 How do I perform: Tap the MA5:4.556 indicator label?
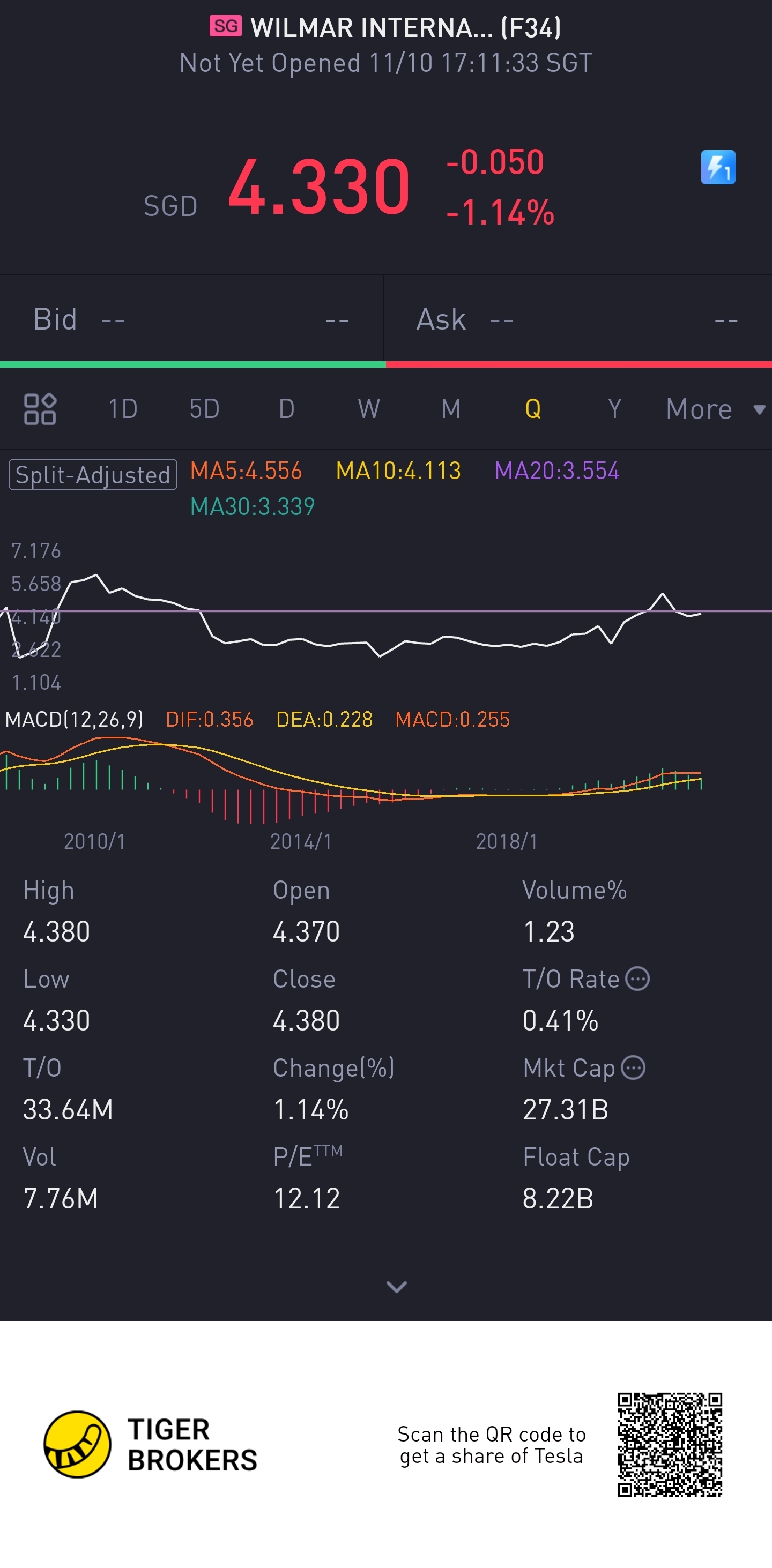pos(246,471)
